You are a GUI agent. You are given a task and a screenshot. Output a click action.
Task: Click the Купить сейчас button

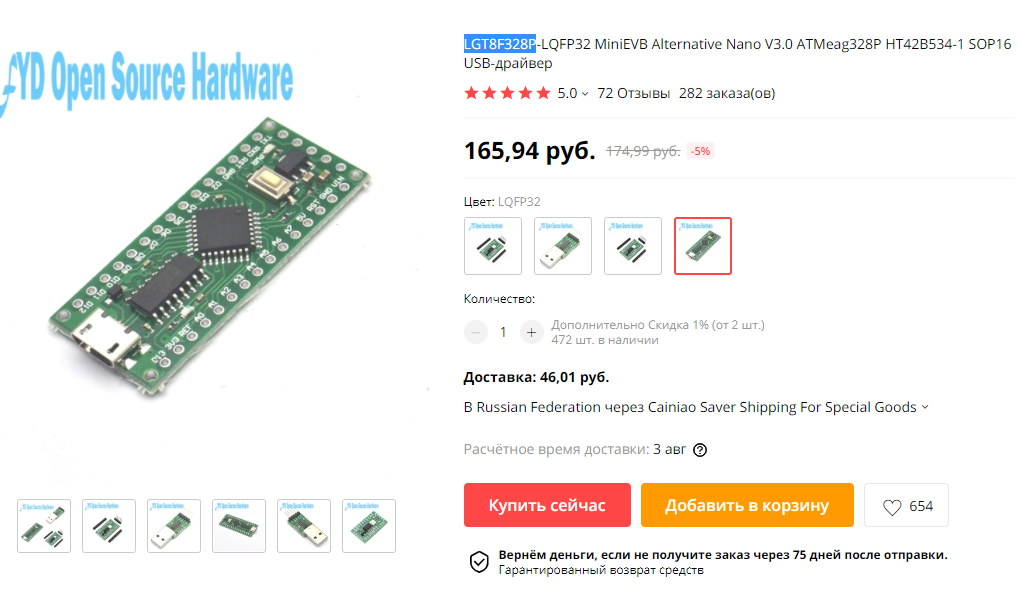click(547, 505)
